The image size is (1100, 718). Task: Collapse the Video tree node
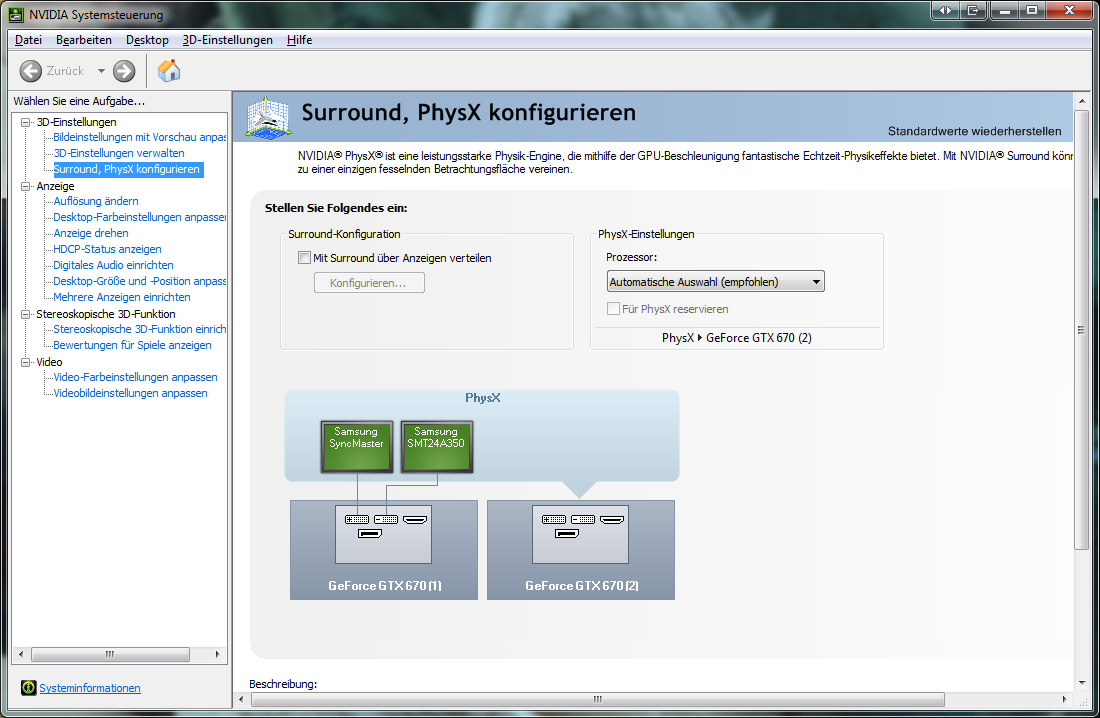click(26, 362)
